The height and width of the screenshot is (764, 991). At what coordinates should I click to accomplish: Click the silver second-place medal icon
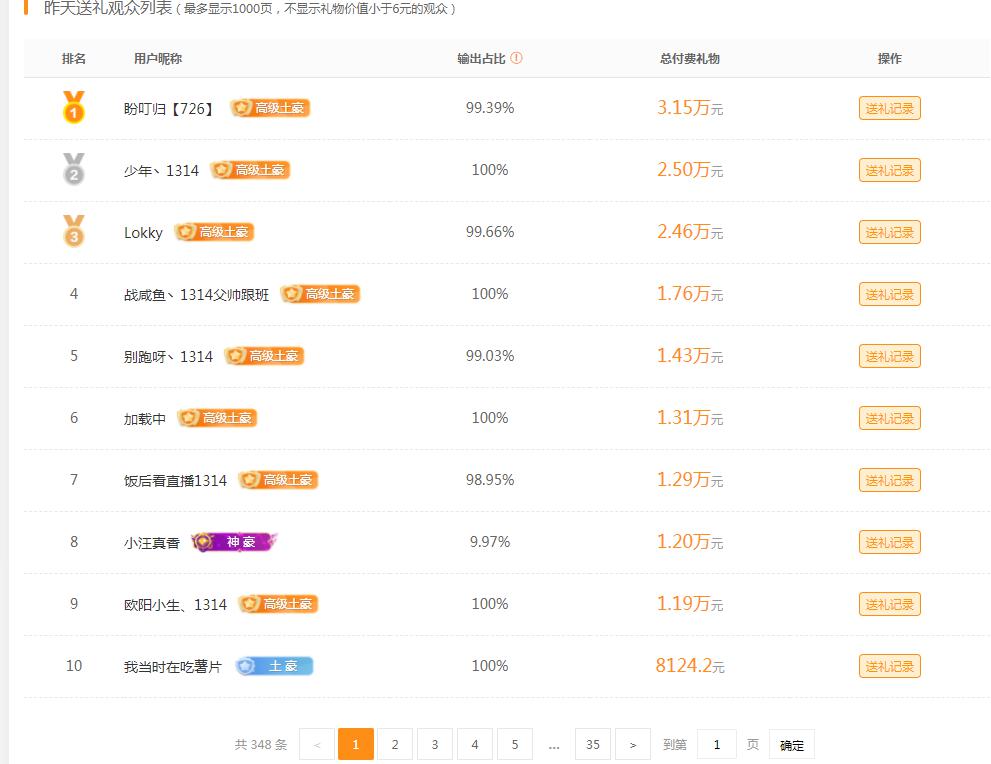point(74,169)
